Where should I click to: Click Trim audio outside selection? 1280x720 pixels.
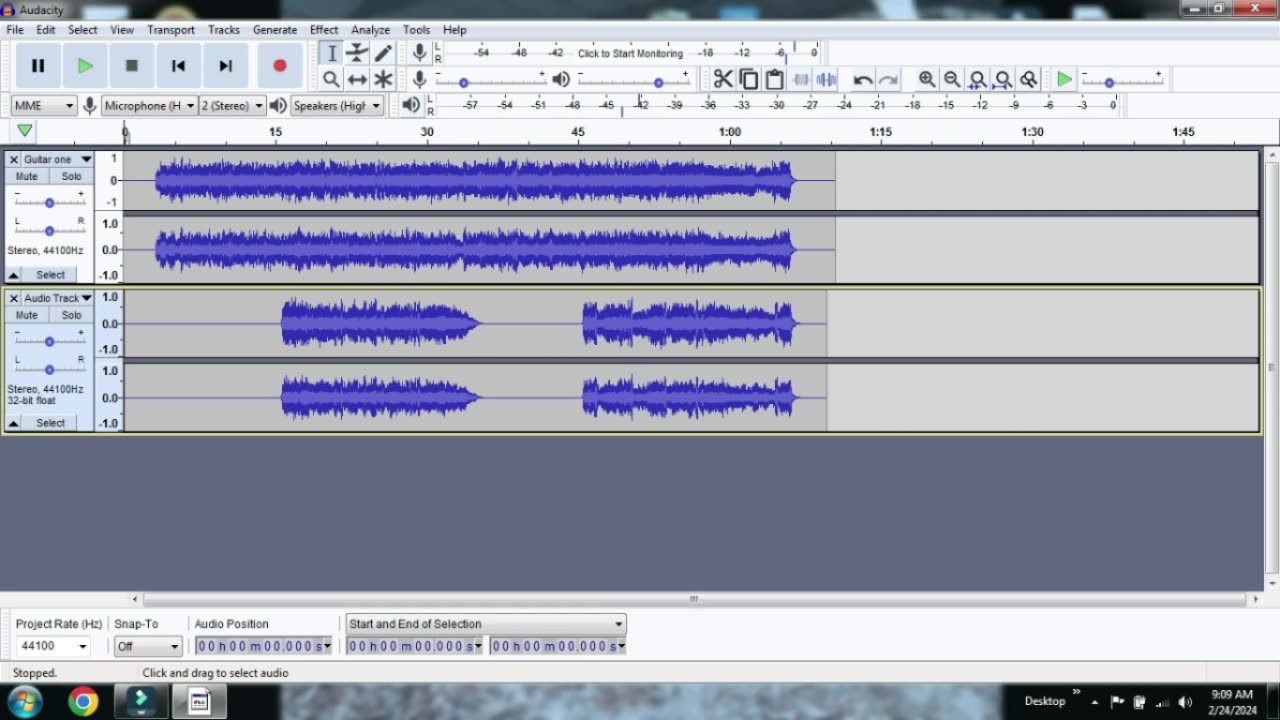coord(801,79)
